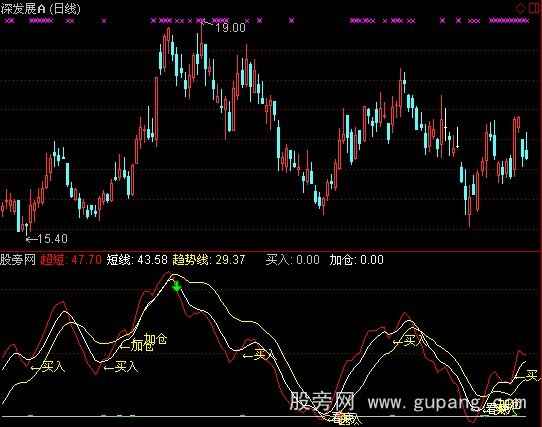Viewport: 542px width, 427px height.
Task: Select the candlestick marked with 19.00 high
Action: [202, 41]
